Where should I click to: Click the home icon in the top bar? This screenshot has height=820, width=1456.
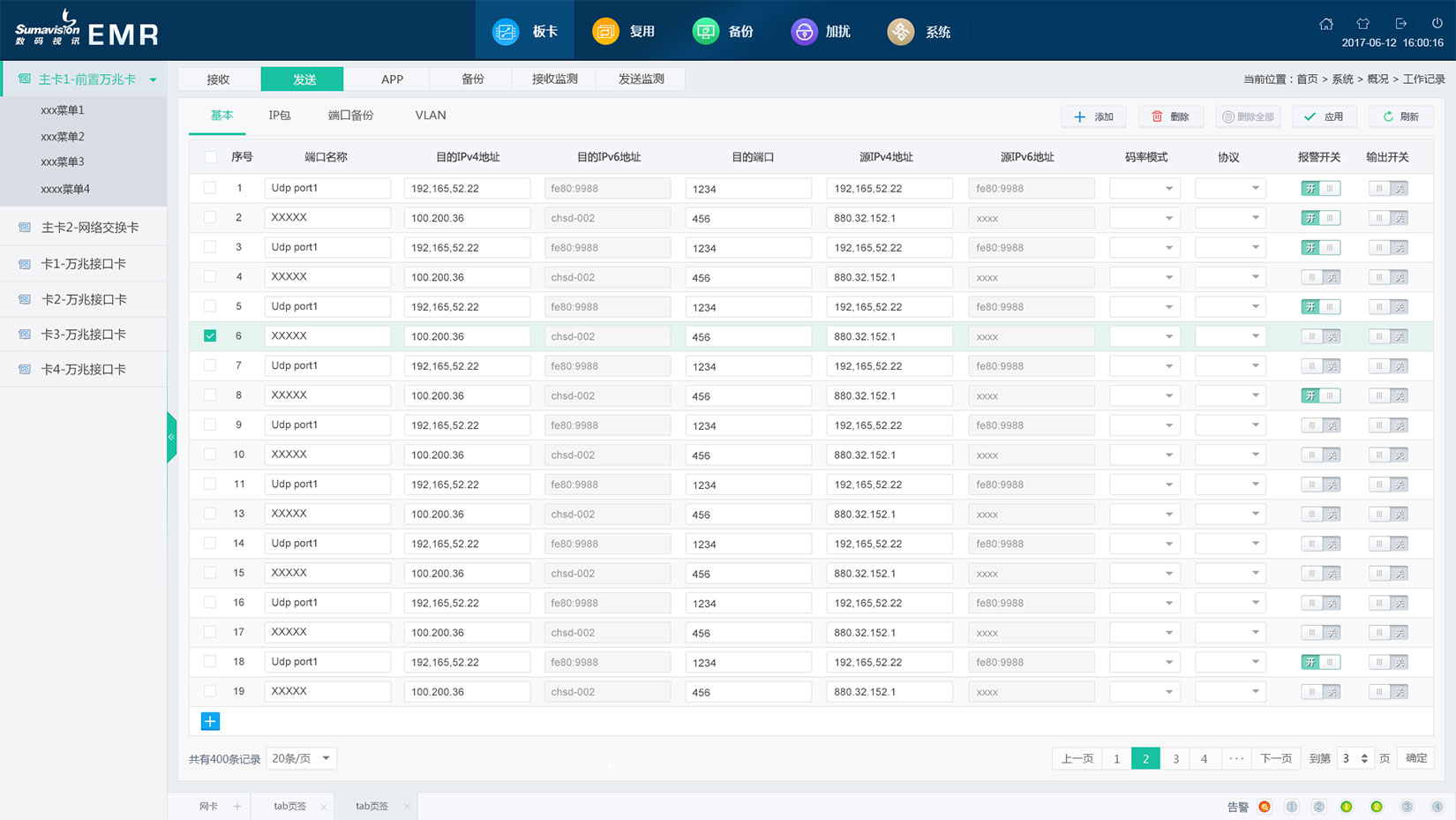[x=1327, y=24]
